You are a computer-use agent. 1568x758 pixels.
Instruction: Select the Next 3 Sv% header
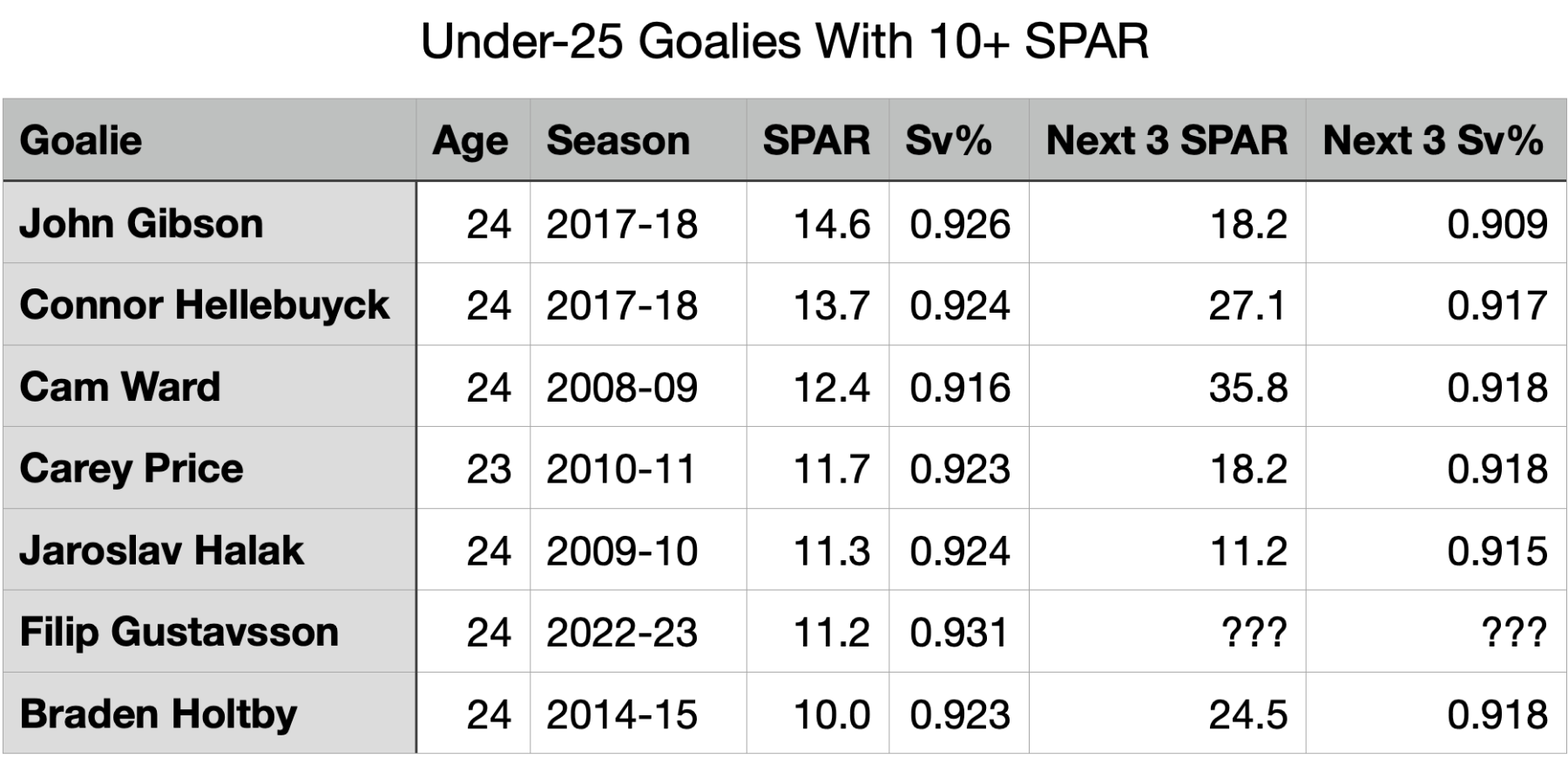(1433, 140)
